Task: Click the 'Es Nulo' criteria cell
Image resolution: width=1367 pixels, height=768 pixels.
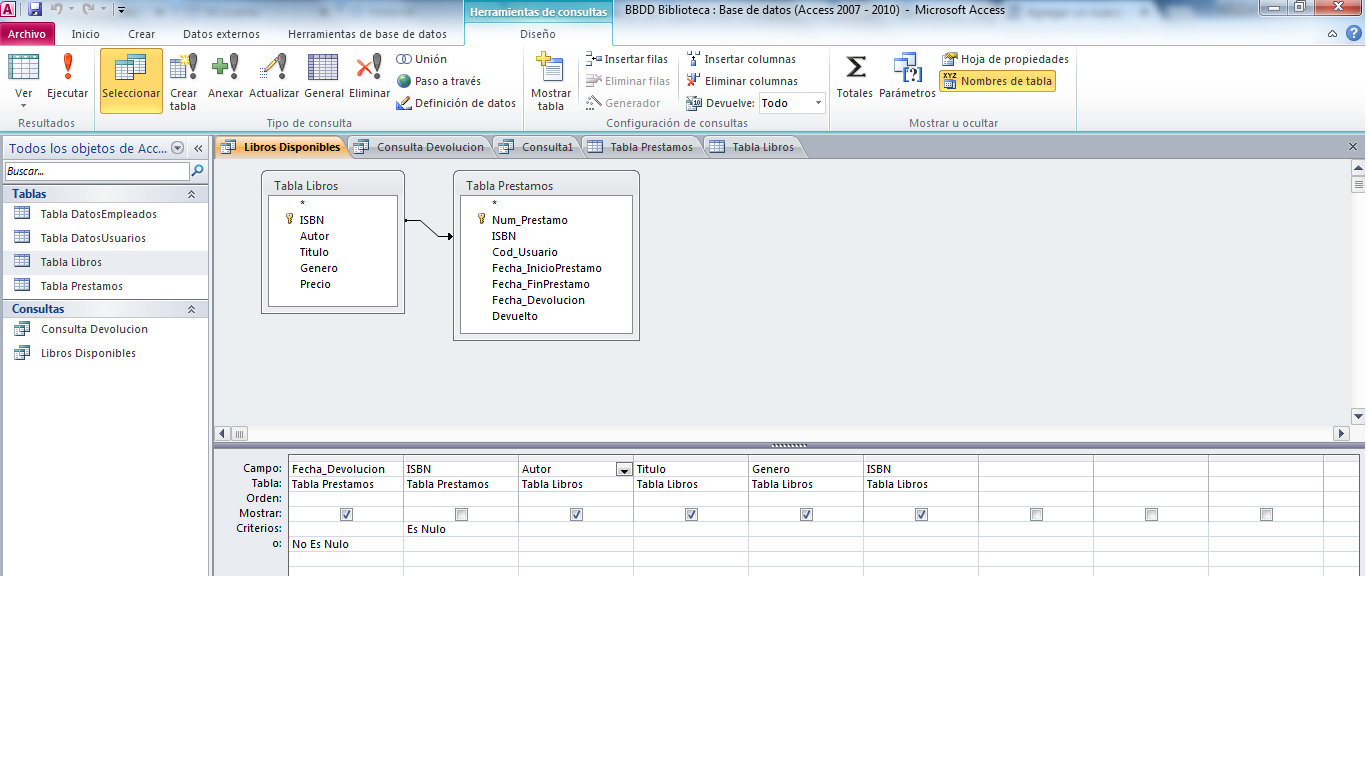Action: (x=461, y=529)
